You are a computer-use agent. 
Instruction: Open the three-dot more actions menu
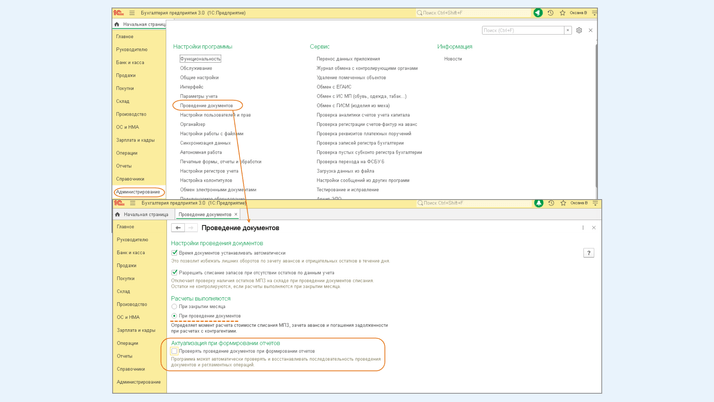tap(583, 228)
